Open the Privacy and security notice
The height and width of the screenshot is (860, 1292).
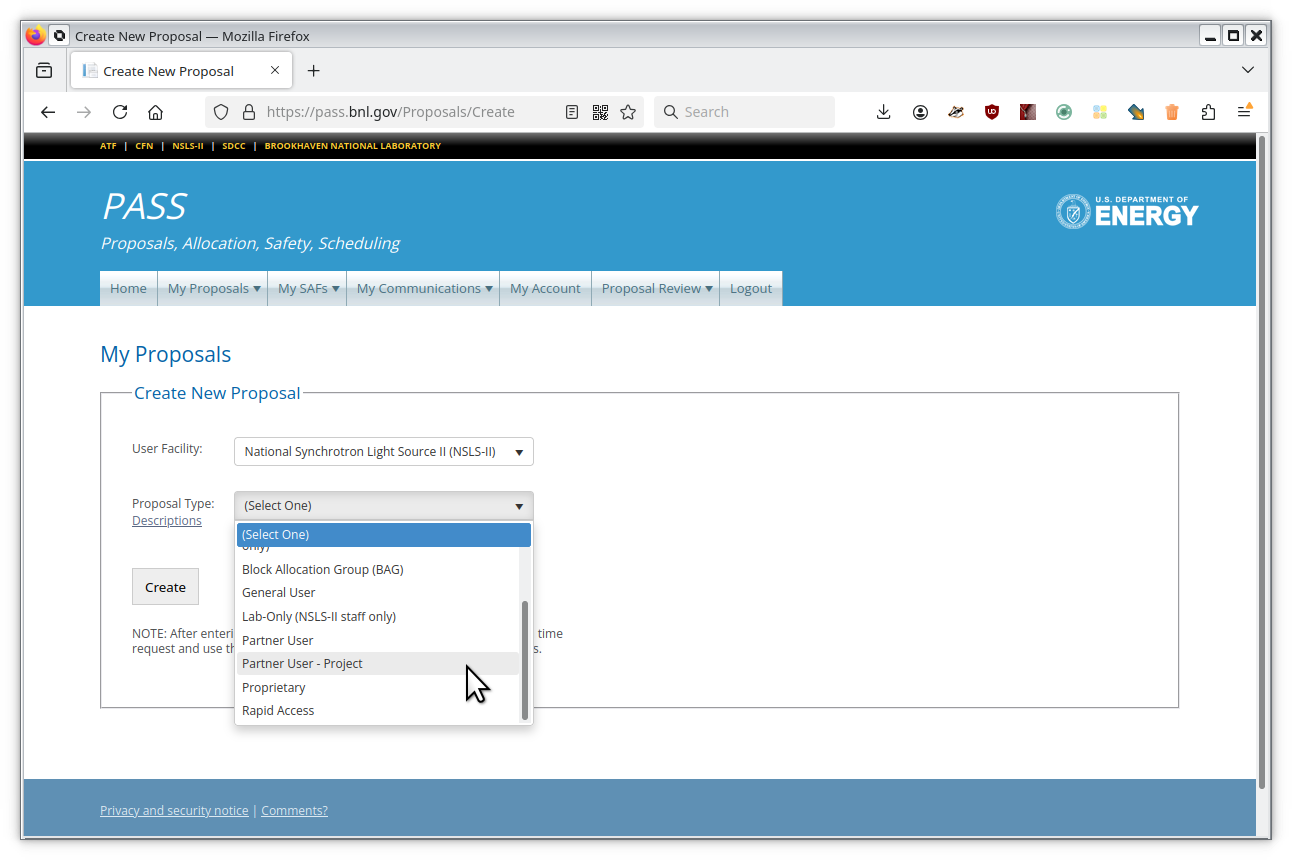tap(174, 811)
